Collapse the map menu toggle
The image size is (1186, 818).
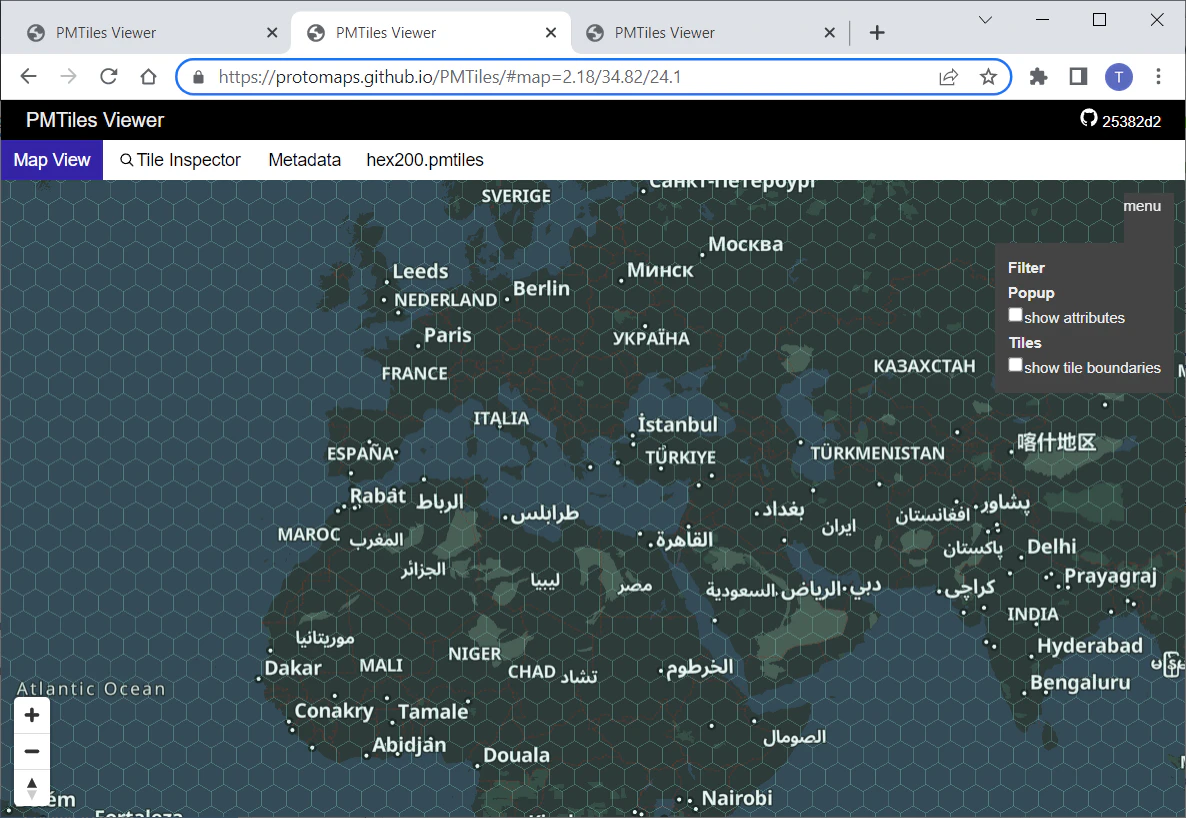tap(1141, 206)
